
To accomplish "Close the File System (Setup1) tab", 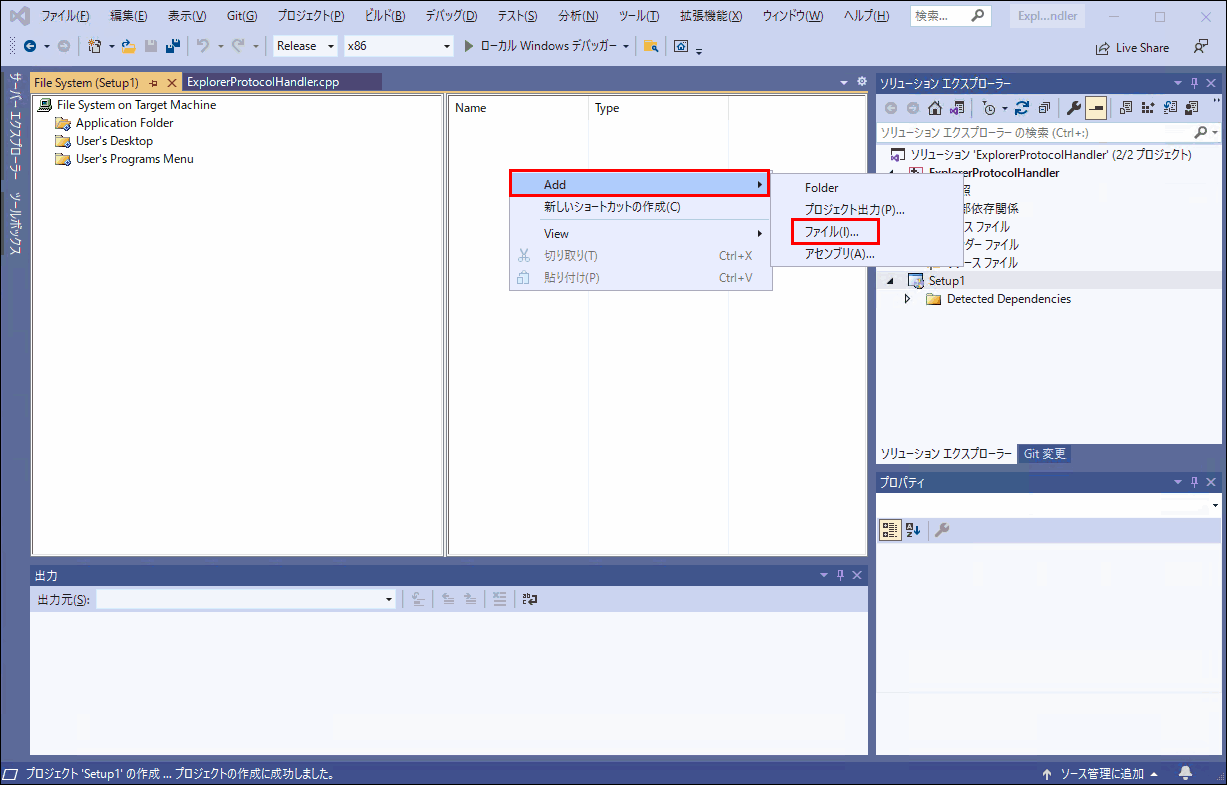I will click(x=172, y=82).
